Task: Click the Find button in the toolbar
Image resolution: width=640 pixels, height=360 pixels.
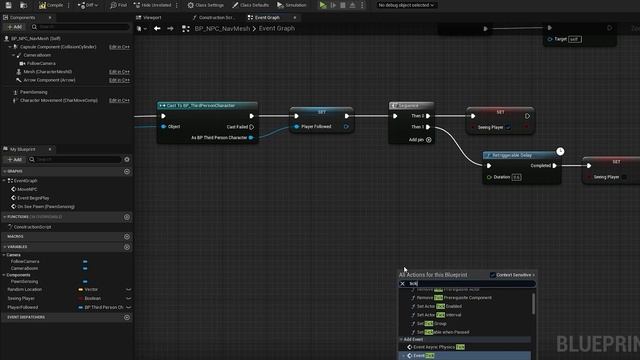Action: pos(118,5)
